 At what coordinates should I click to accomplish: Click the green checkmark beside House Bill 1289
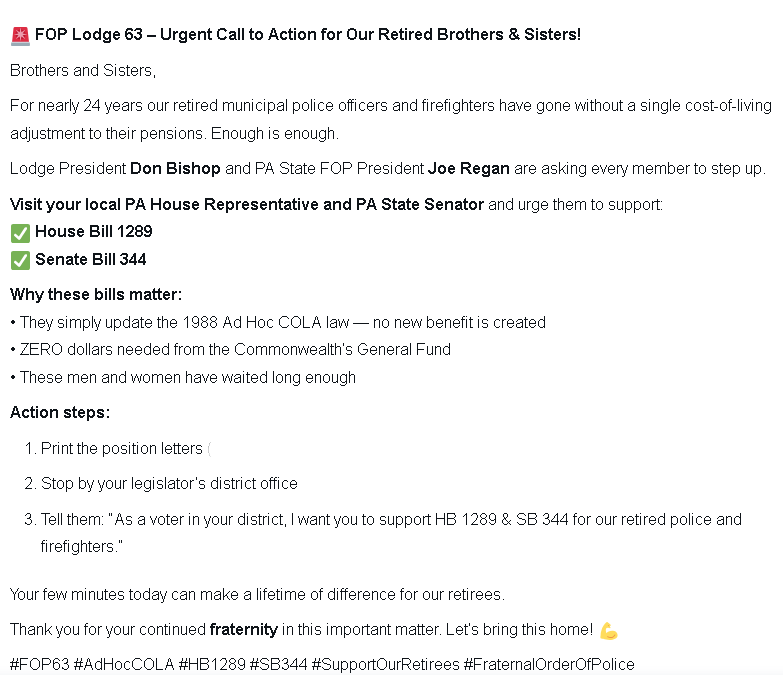click(20, 233)
